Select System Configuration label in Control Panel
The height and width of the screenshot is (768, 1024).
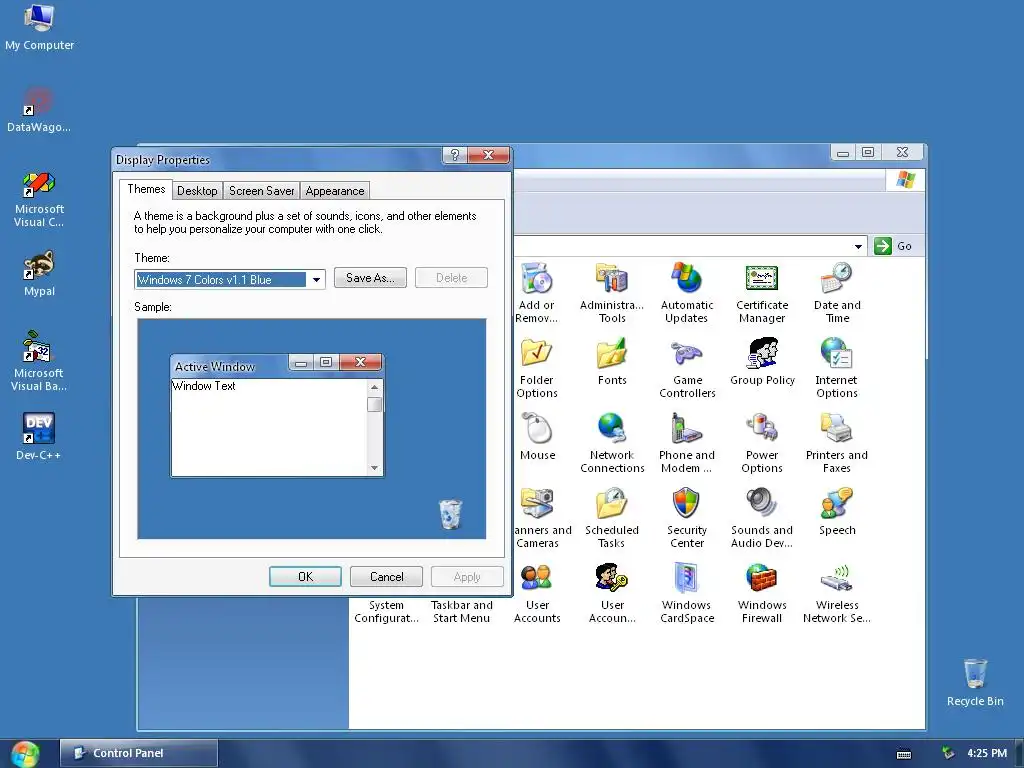click(386, 612)
